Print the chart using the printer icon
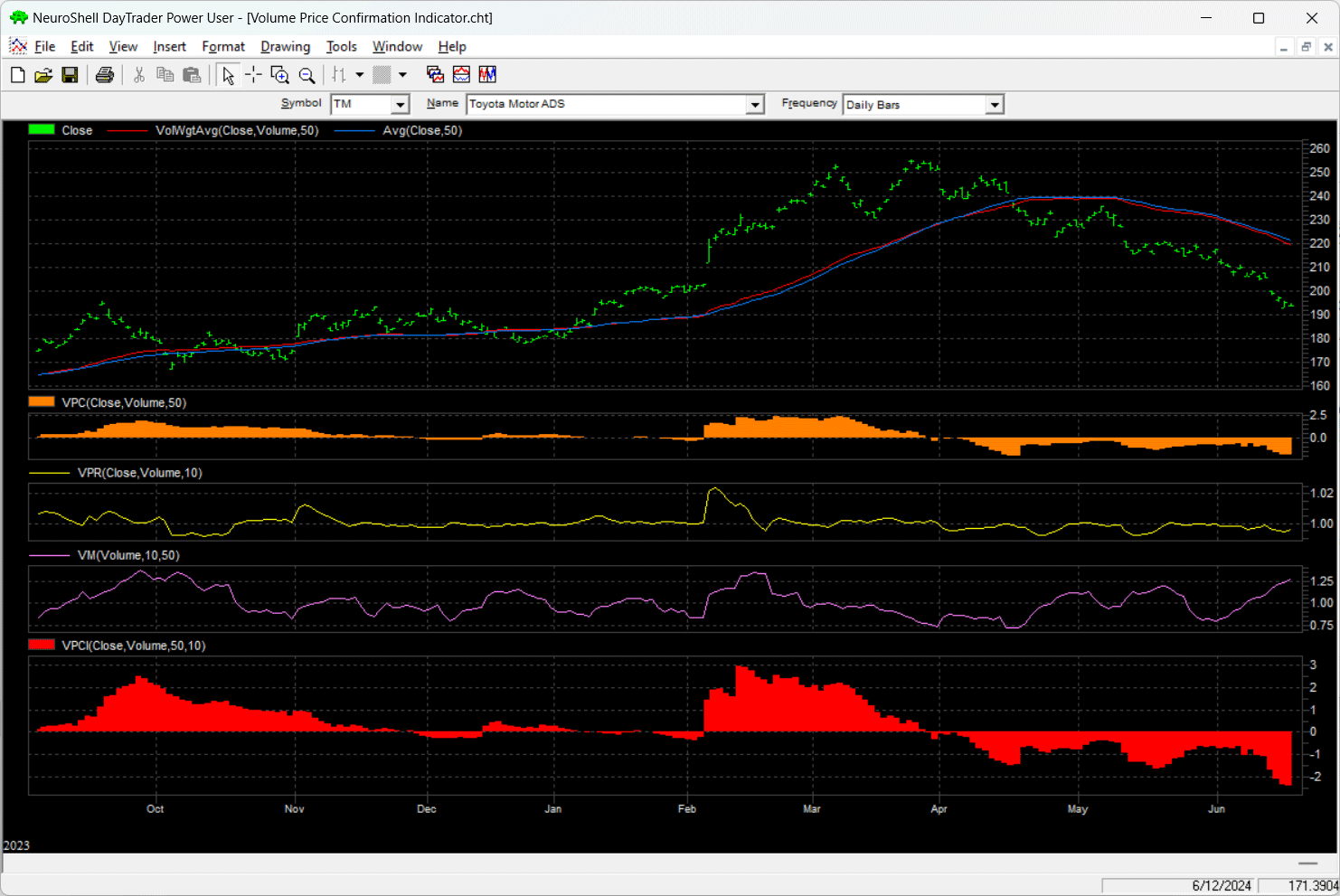Image resolution: width=1340 pixels, height=896 pixels. 105,75
